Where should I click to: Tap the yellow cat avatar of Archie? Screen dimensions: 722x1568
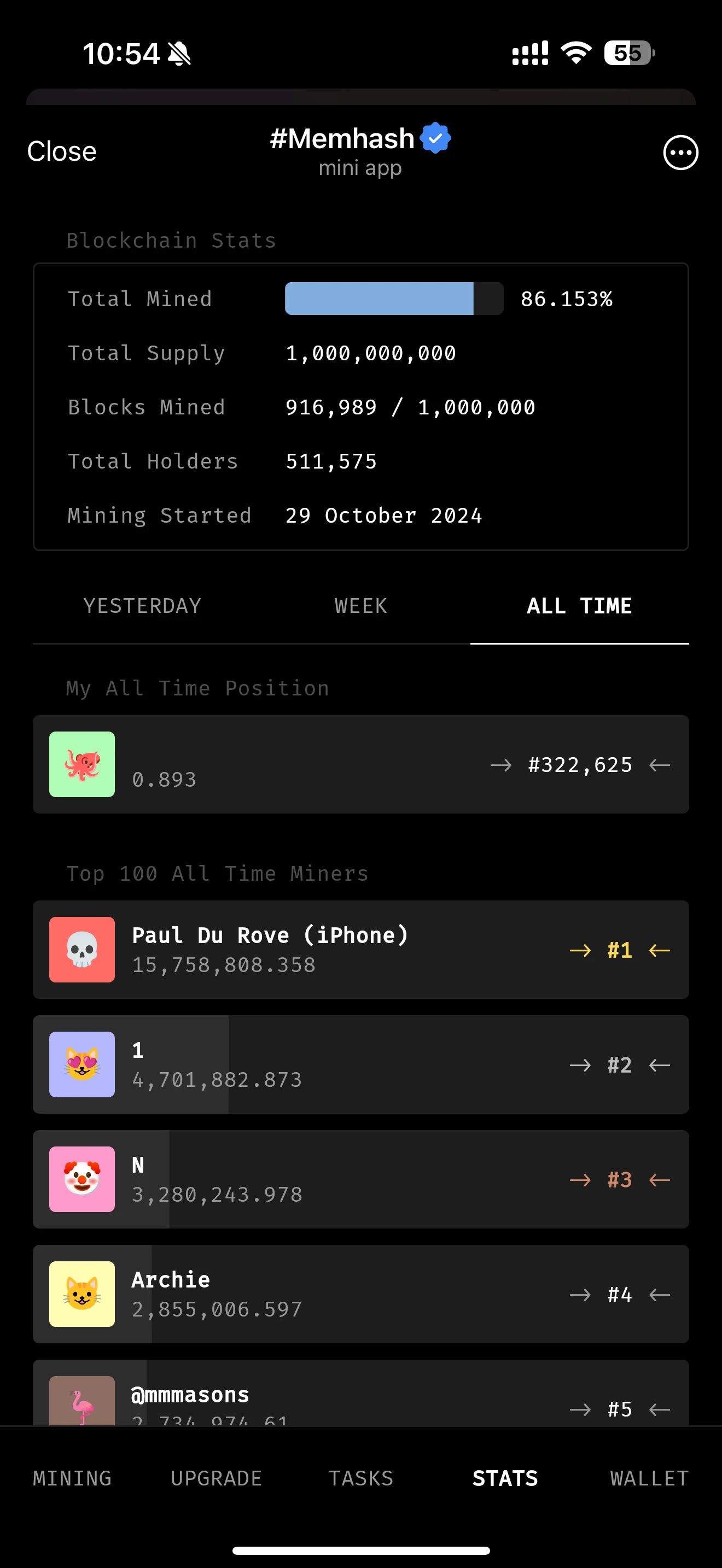(82, 1294)
